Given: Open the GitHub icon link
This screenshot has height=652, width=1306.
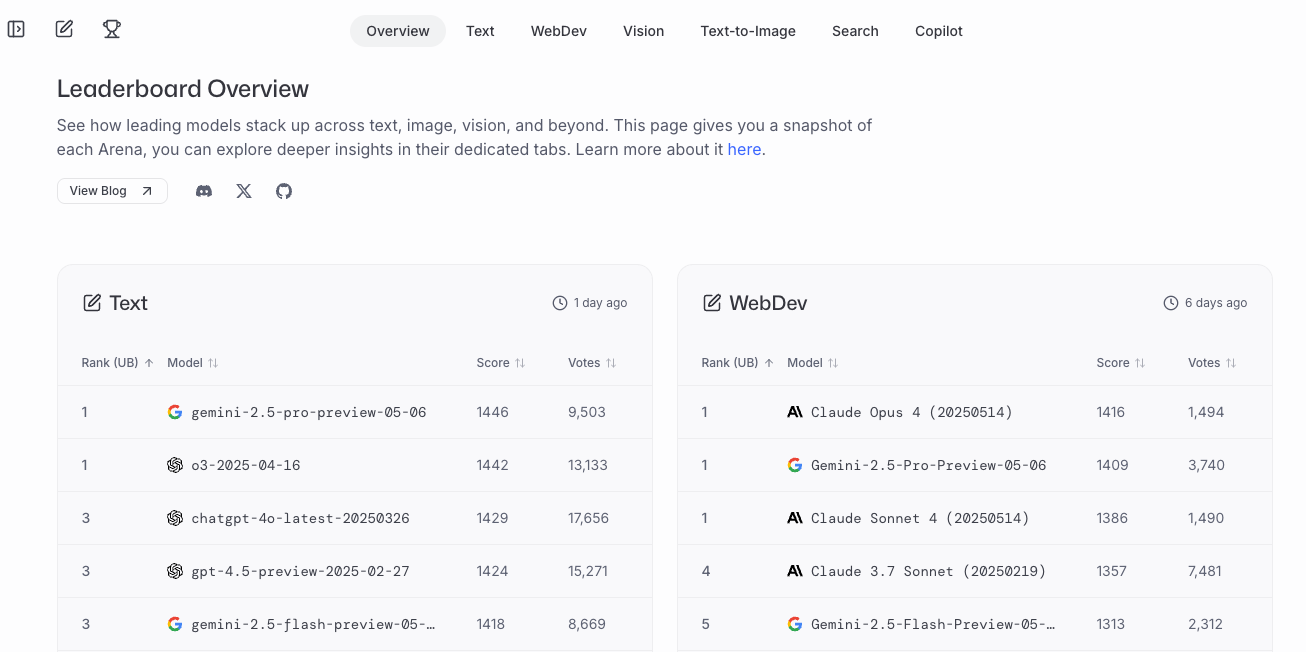Looking at the screenshot, I should 284,191.
